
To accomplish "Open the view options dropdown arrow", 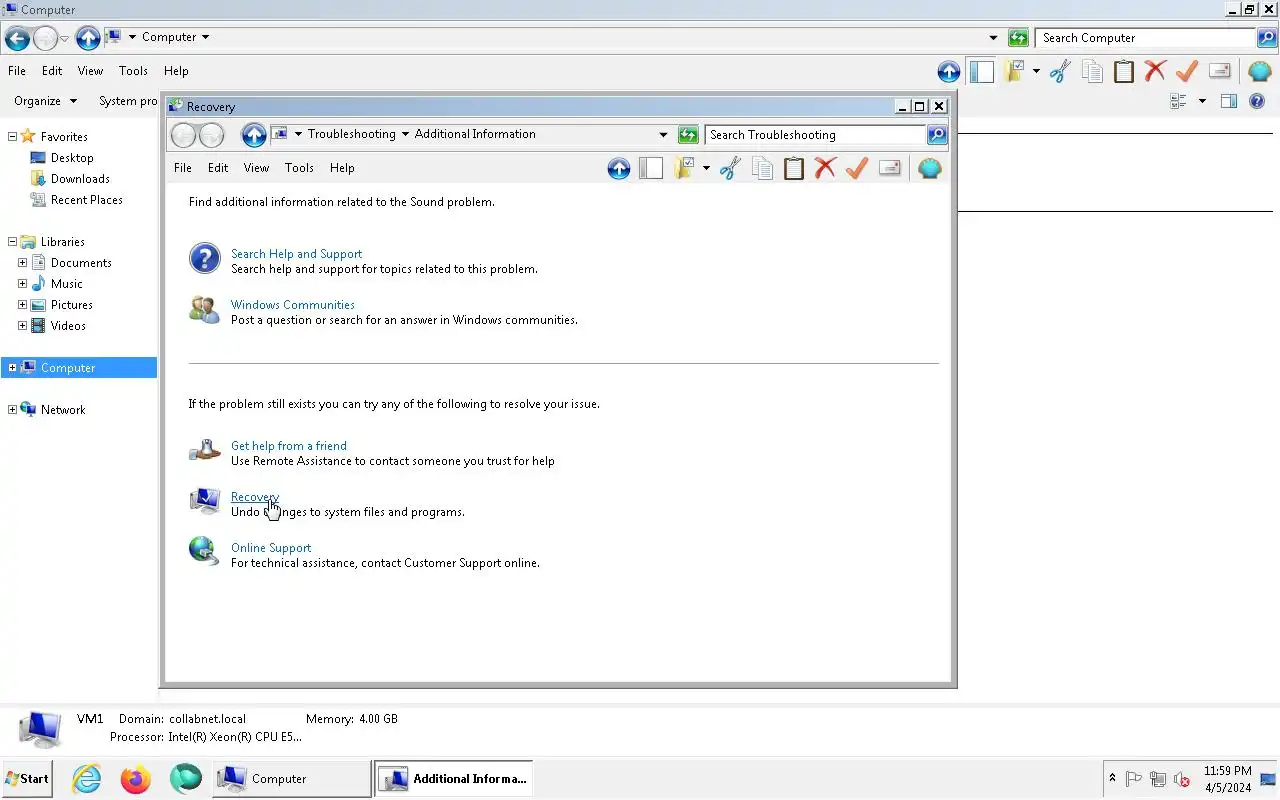I will tap(1202, 101).
